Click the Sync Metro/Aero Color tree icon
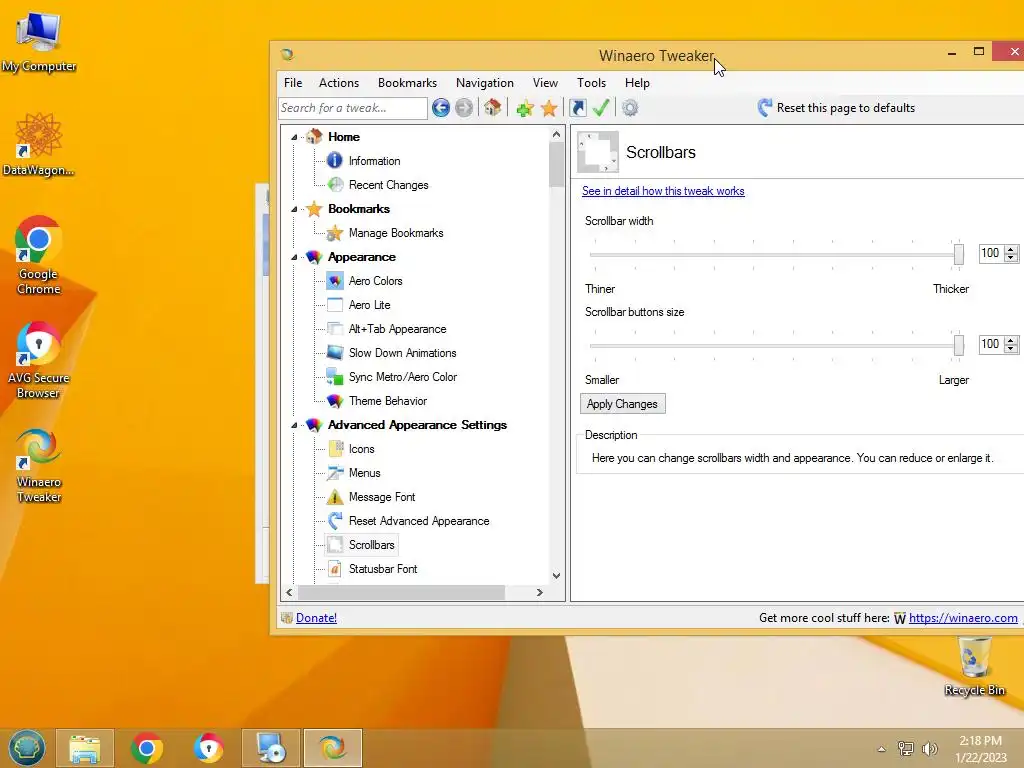The height and width of the screenshot is (768, 1024). (x=335, y=377)
